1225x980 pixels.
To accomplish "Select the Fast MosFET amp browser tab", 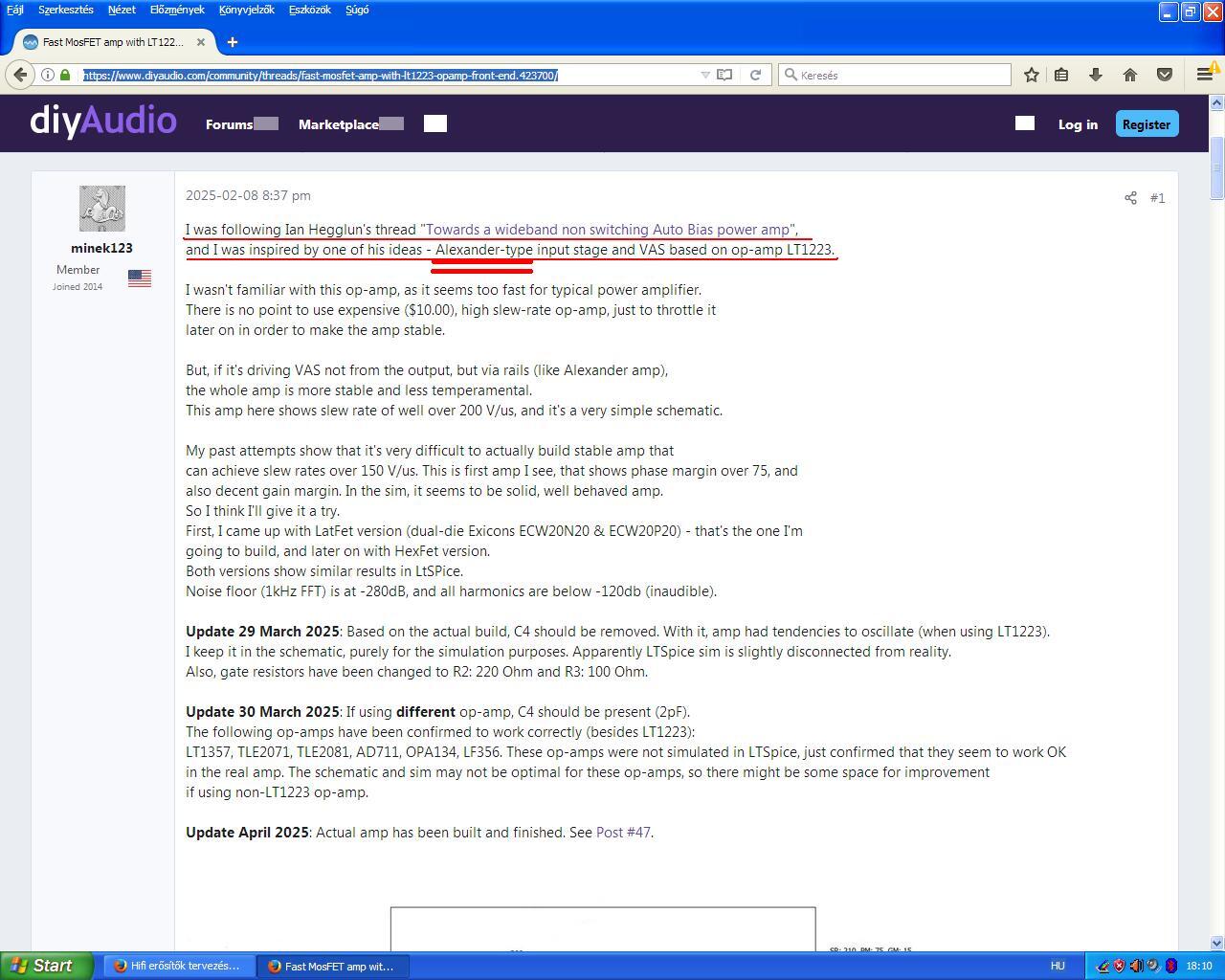I will click(114, 42).
